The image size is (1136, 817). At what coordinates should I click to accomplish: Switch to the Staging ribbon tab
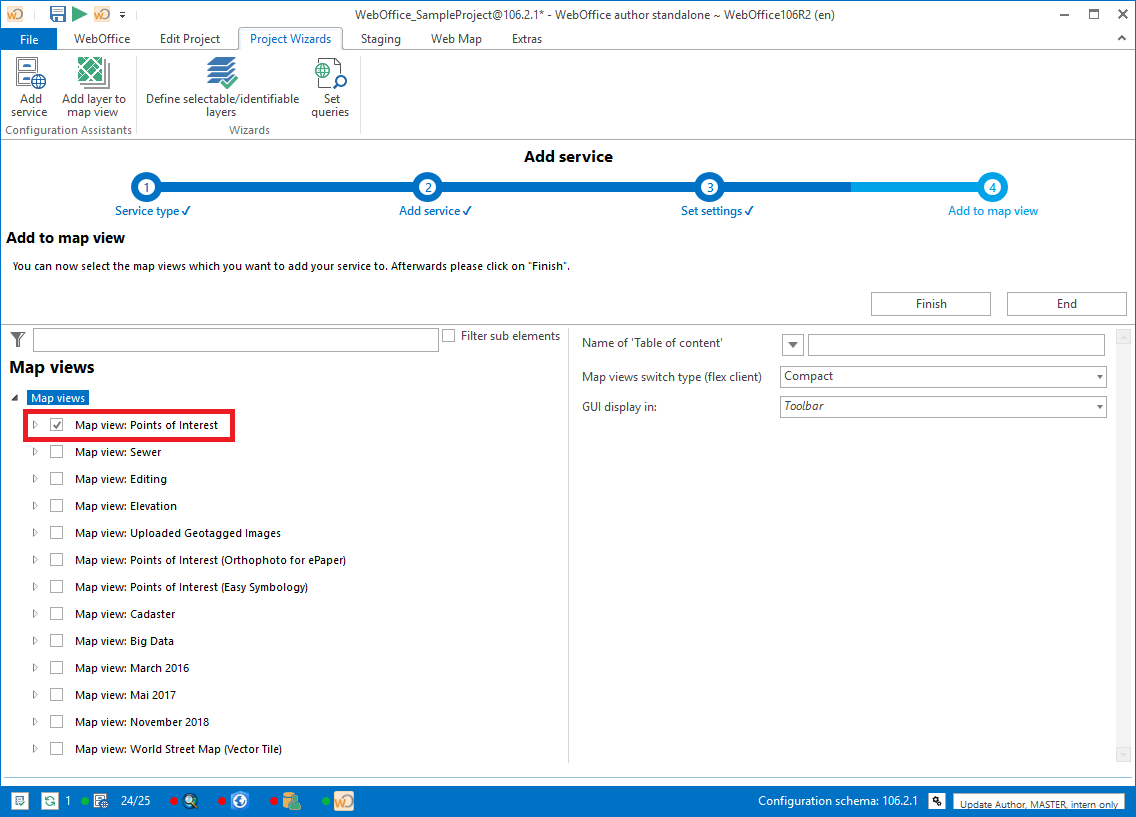click(380, 38)
